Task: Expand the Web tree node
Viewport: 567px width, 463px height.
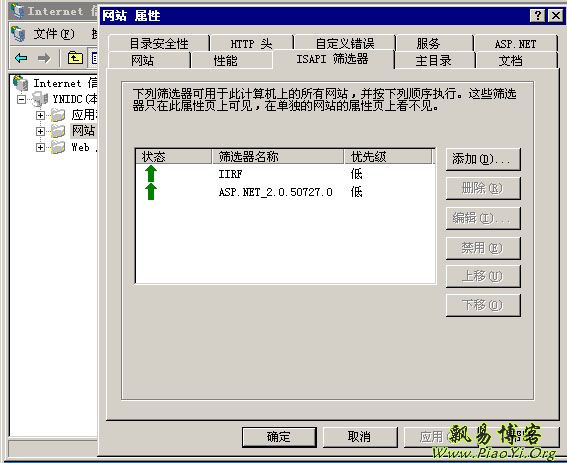Action: pyautogui.click(x=40, y=148)
